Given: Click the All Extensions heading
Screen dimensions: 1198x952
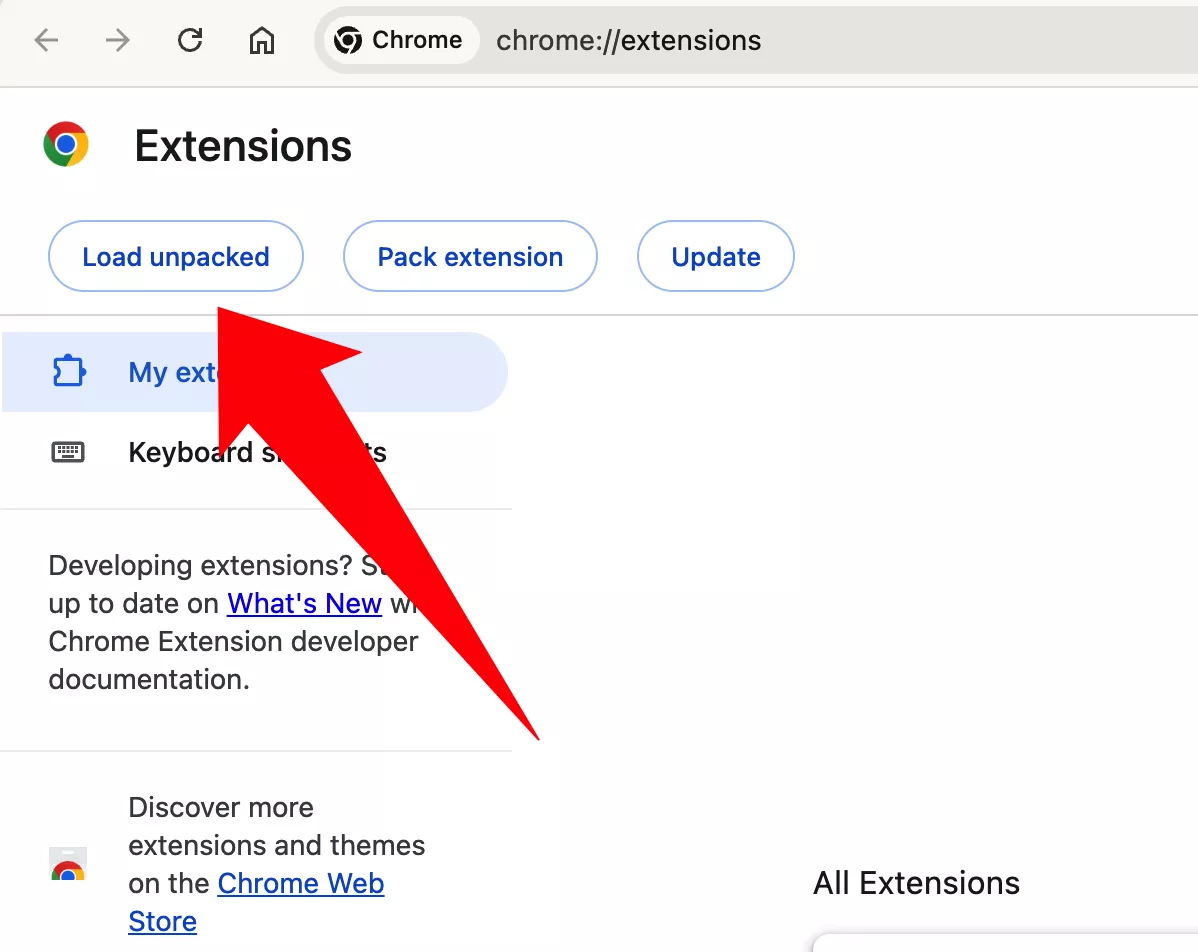Looking at the screenshot, I should click(916, 883).
